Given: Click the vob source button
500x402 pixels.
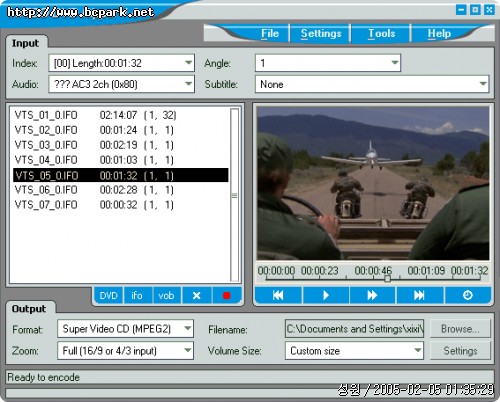Looking at the screenshot, I should pos(166,296).
